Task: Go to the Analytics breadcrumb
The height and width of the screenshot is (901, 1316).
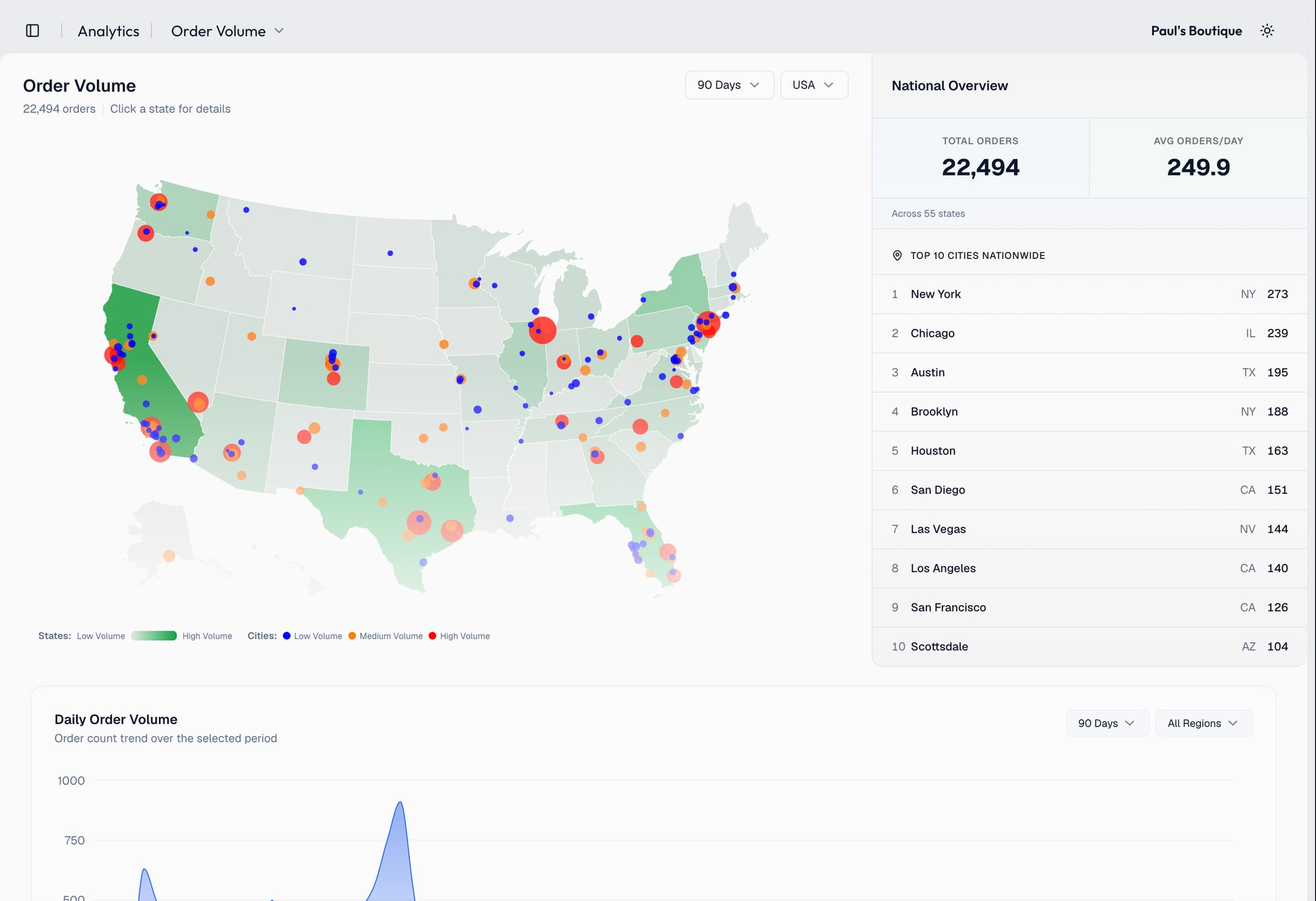Action: tap(109, 31)
